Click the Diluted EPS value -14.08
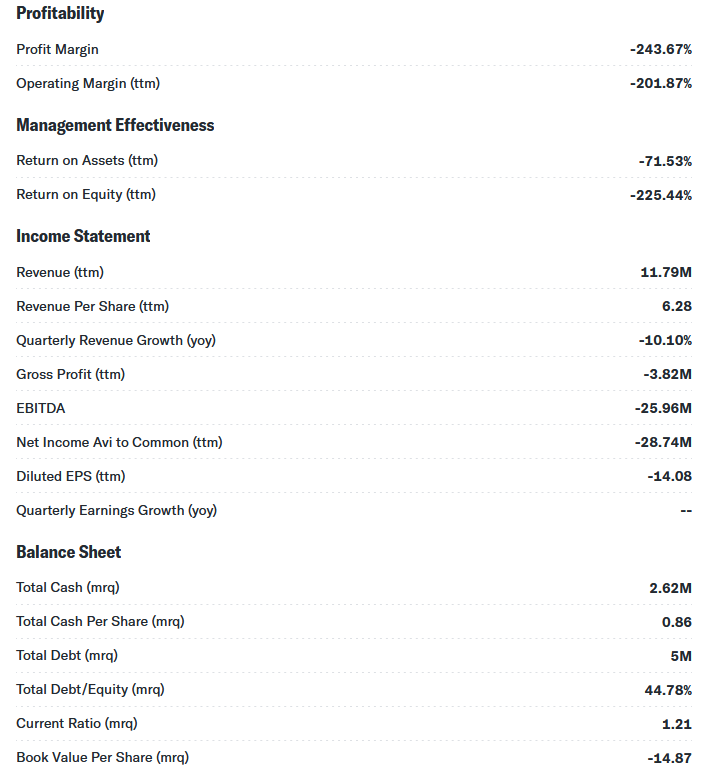705x771 pixels. pos(669,476)
